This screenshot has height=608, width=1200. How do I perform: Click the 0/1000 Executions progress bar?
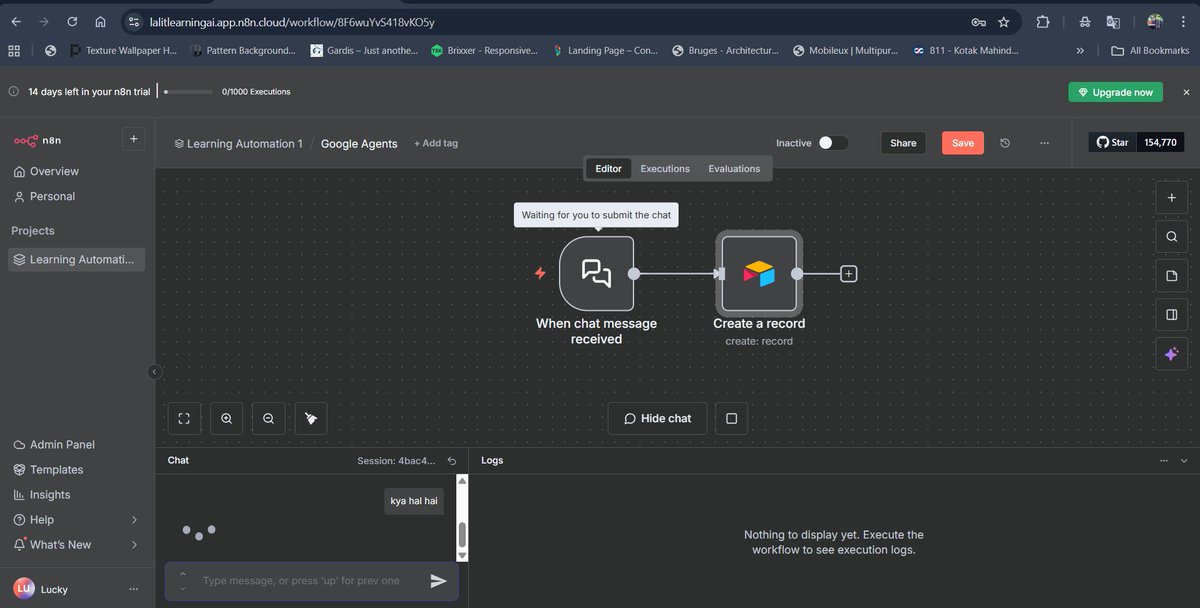coord(188,92)
